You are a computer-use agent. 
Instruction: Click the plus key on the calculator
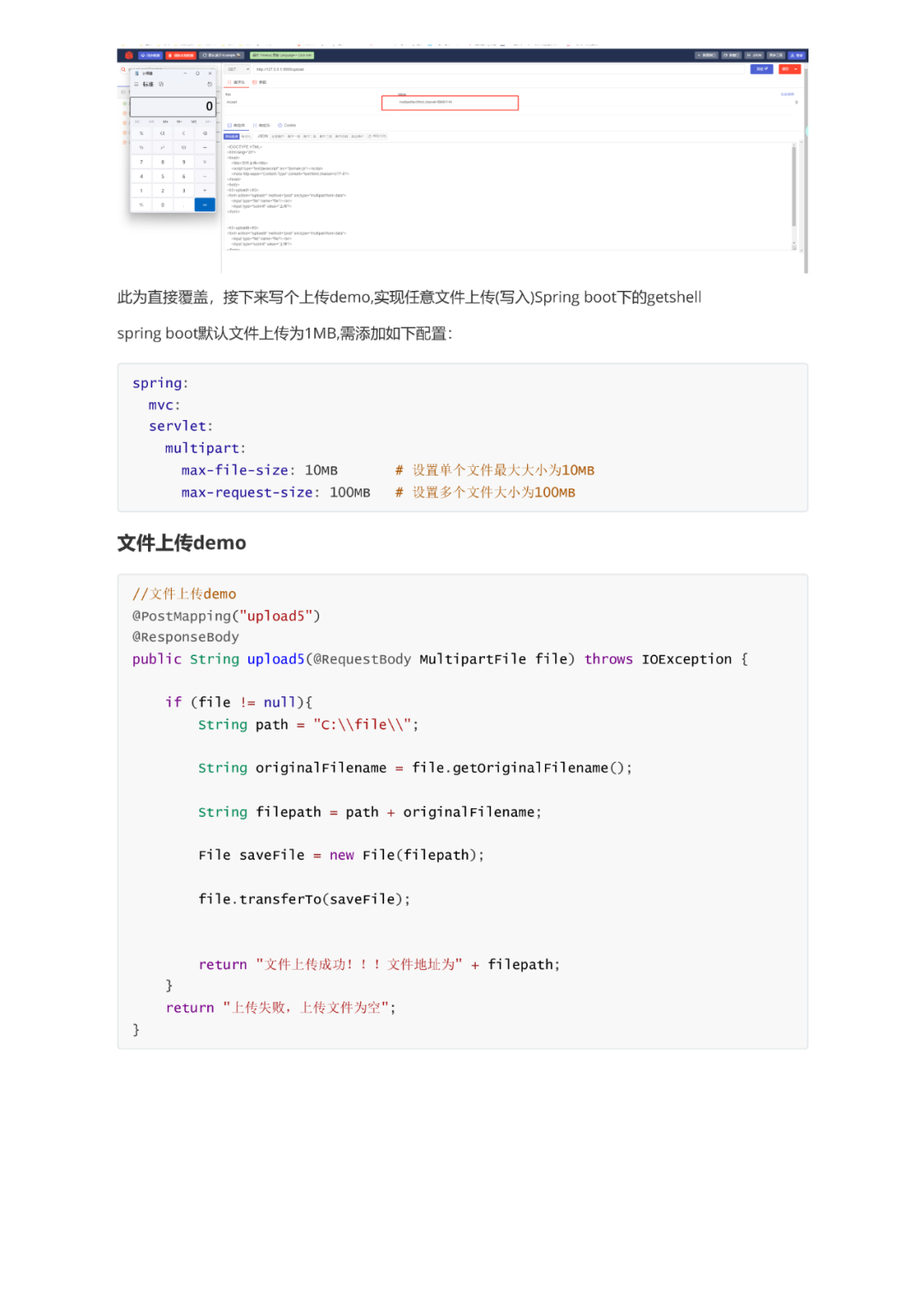pyautogui.click(x=205, y=190)
